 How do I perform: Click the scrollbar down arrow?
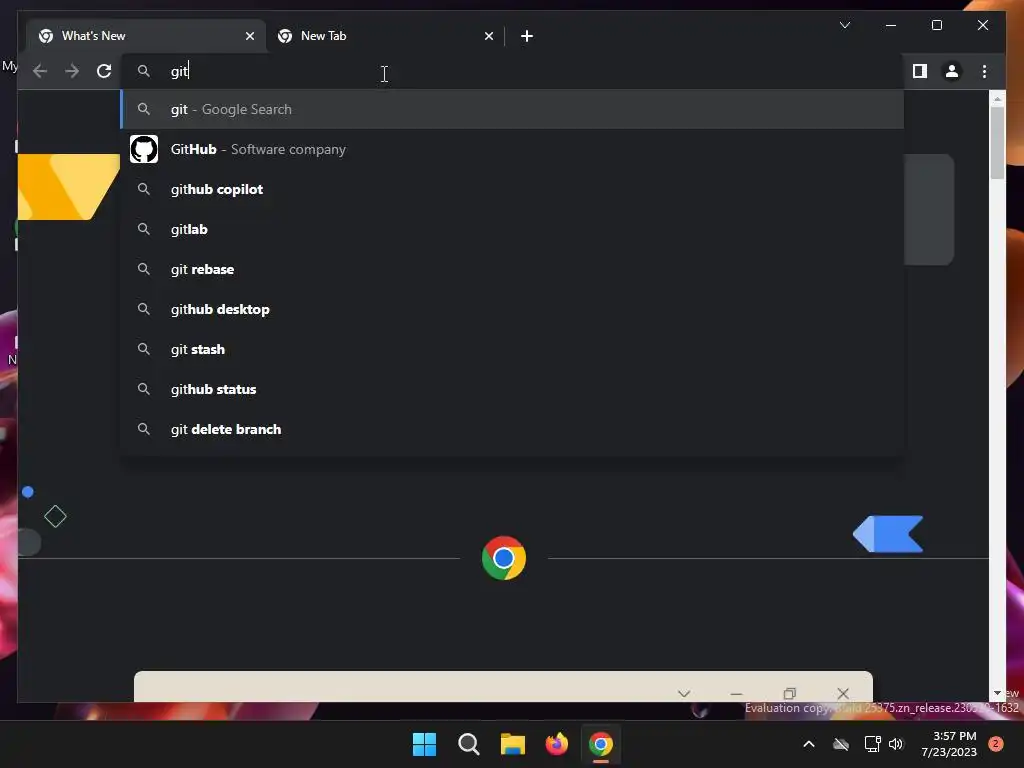click(997, 694)
